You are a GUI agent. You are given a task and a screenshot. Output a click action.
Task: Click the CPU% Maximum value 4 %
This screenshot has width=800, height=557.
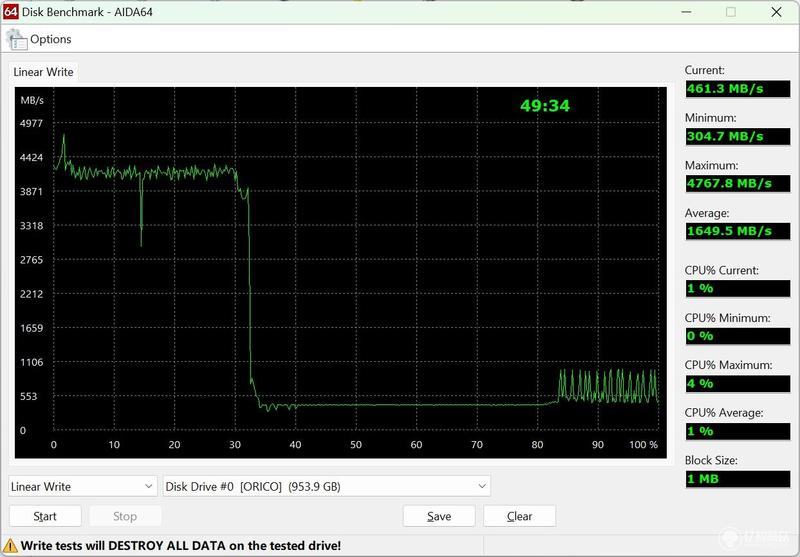pyautogui.click(x=738, y=384)
